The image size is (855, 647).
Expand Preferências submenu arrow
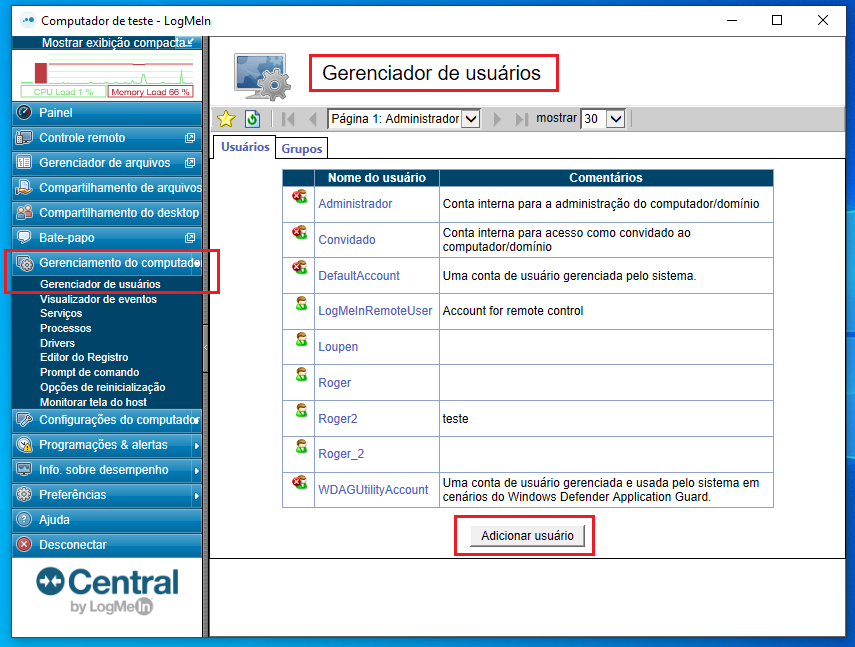(x=196, y=496)
